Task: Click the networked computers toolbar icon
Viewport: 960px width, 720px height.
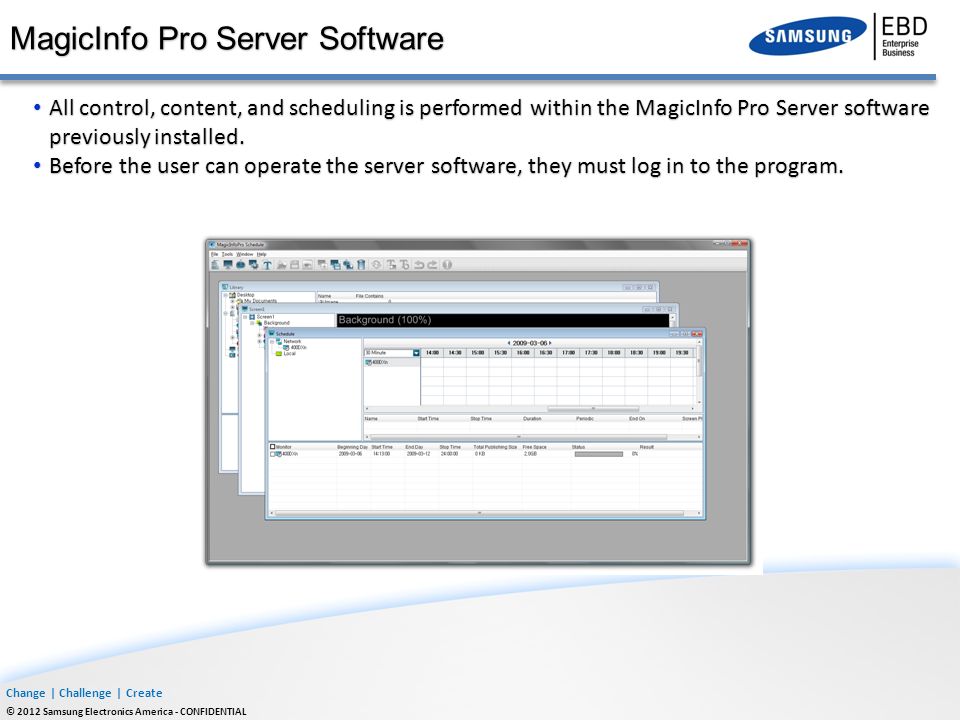Action: pyautogui.click(x=348, y=264)
